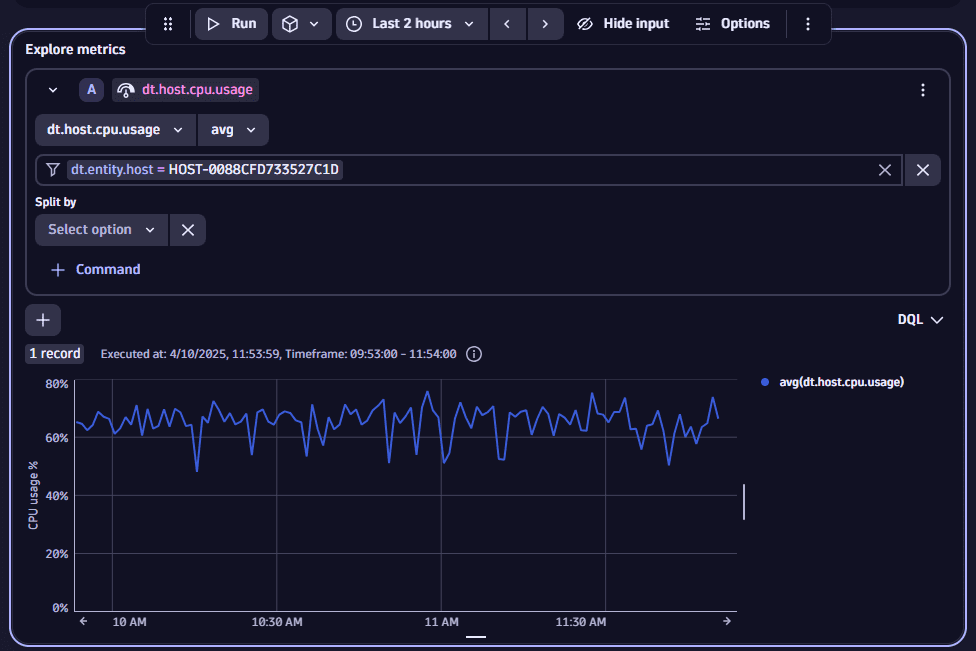The height and width of the screenshot is (651, 976).
Task: Toggle avg(dt.host.cpu.usage) legend series
Action: tap(833, 382)
